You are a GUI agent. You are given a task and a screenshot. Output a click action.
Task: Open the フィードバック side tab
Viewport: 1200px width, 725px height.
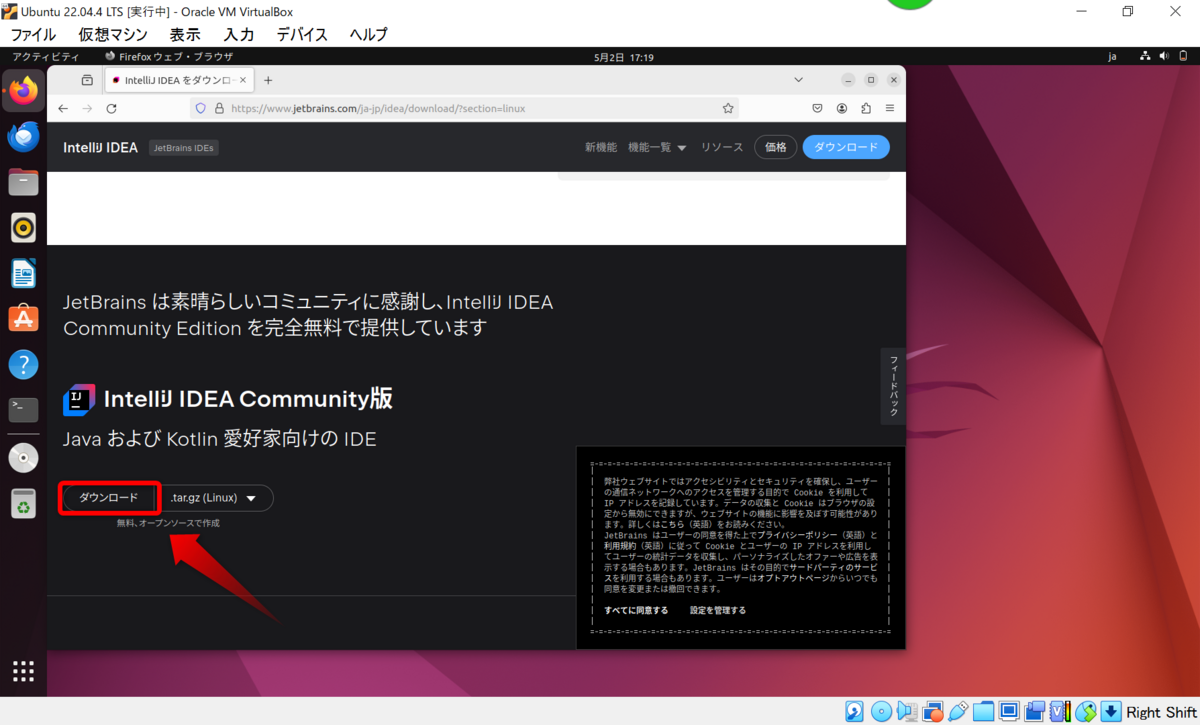pyautogui.click(x=893, y=386)
